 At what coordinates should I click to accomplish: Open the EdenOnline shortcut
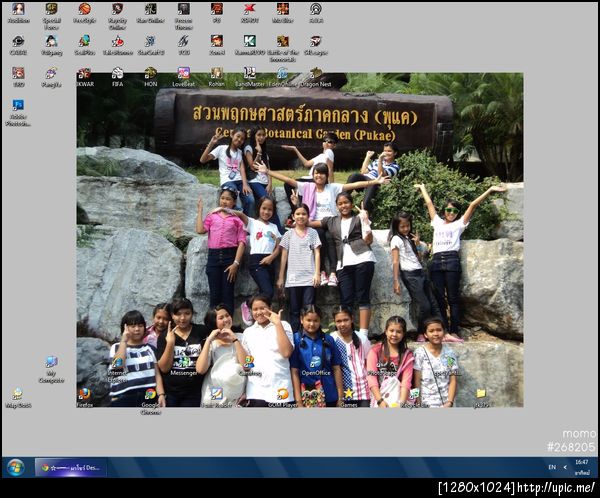(283, 78)
